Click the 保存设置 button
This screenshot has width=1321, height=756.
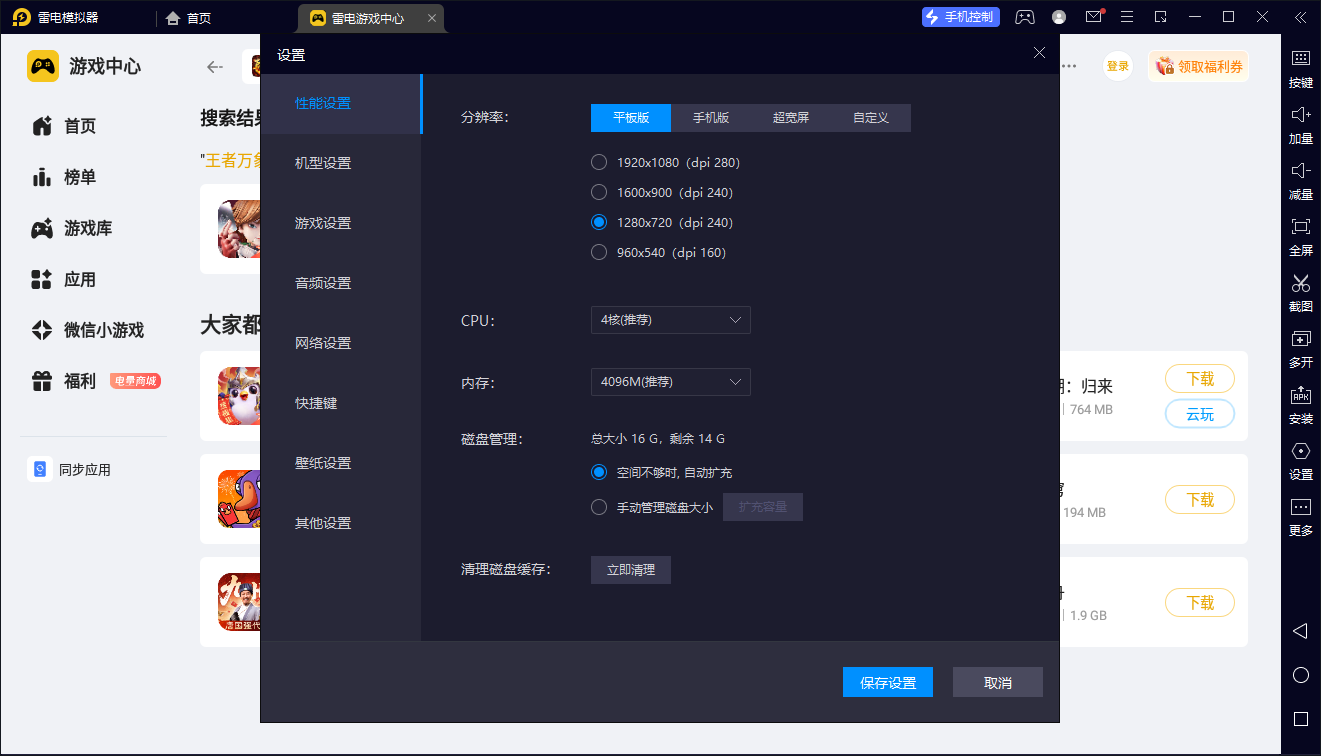tap(888, 682)
